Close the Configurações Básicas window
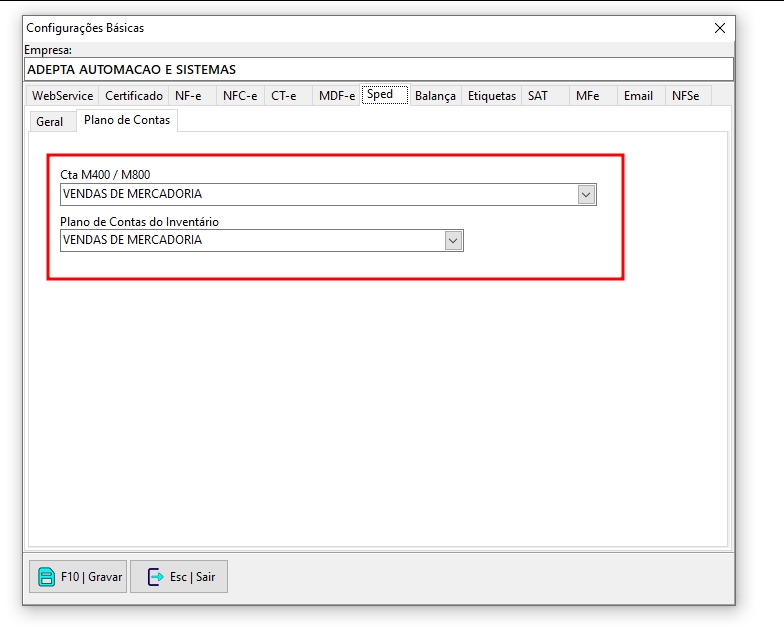 719,29
